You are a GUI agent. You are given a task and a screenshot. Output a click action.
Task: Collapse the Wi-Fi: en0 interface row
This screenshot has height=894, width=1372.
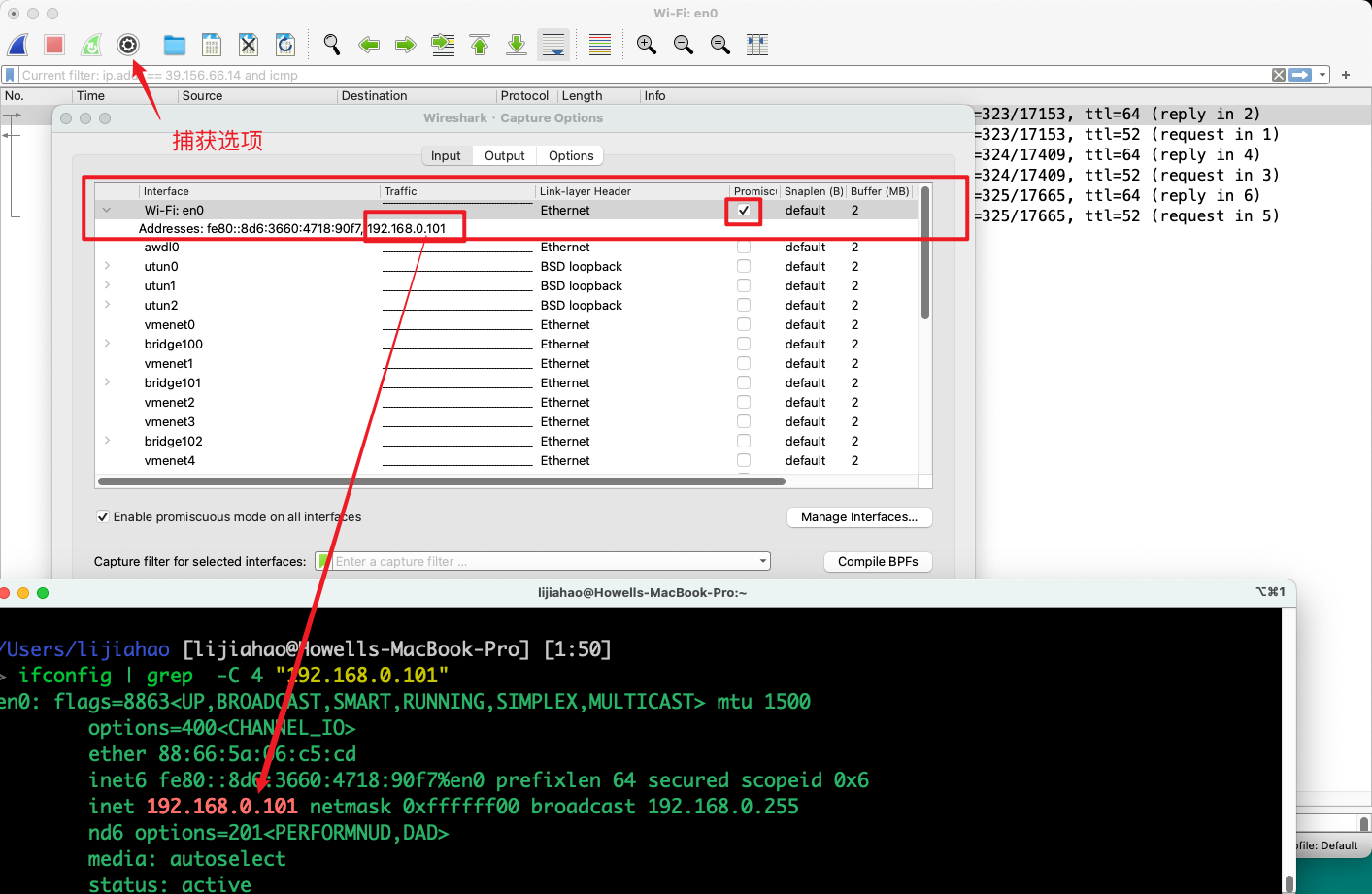tap(107, 210)
